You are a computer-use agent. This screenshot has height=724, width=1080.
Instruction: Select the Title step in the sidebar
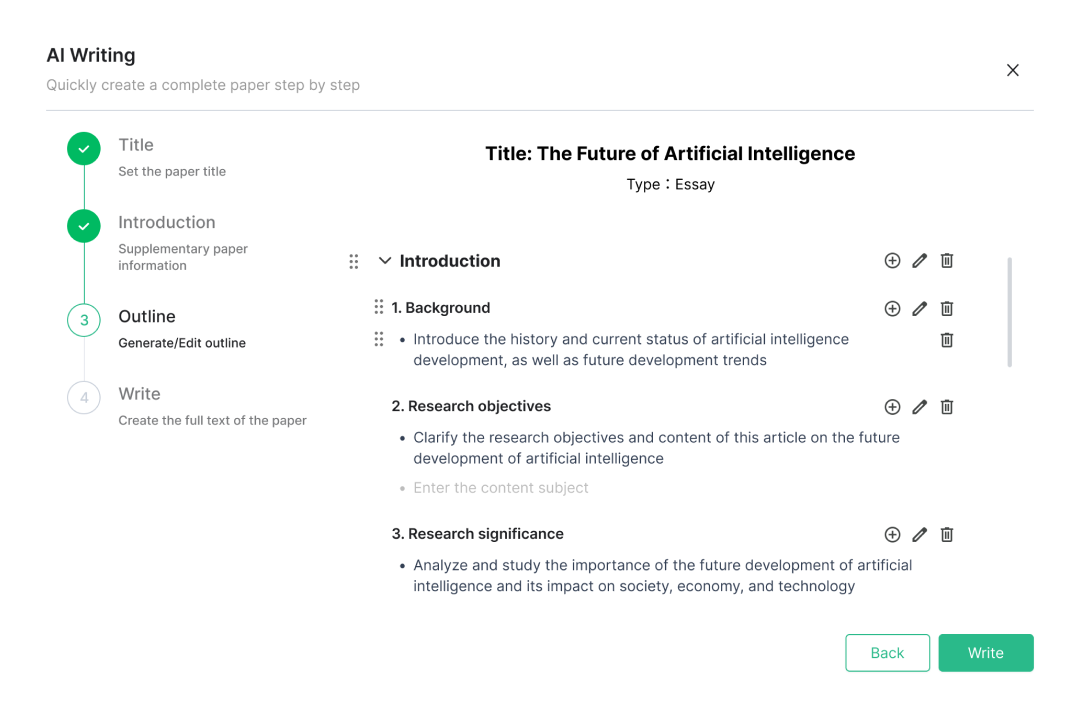[136, 144]
